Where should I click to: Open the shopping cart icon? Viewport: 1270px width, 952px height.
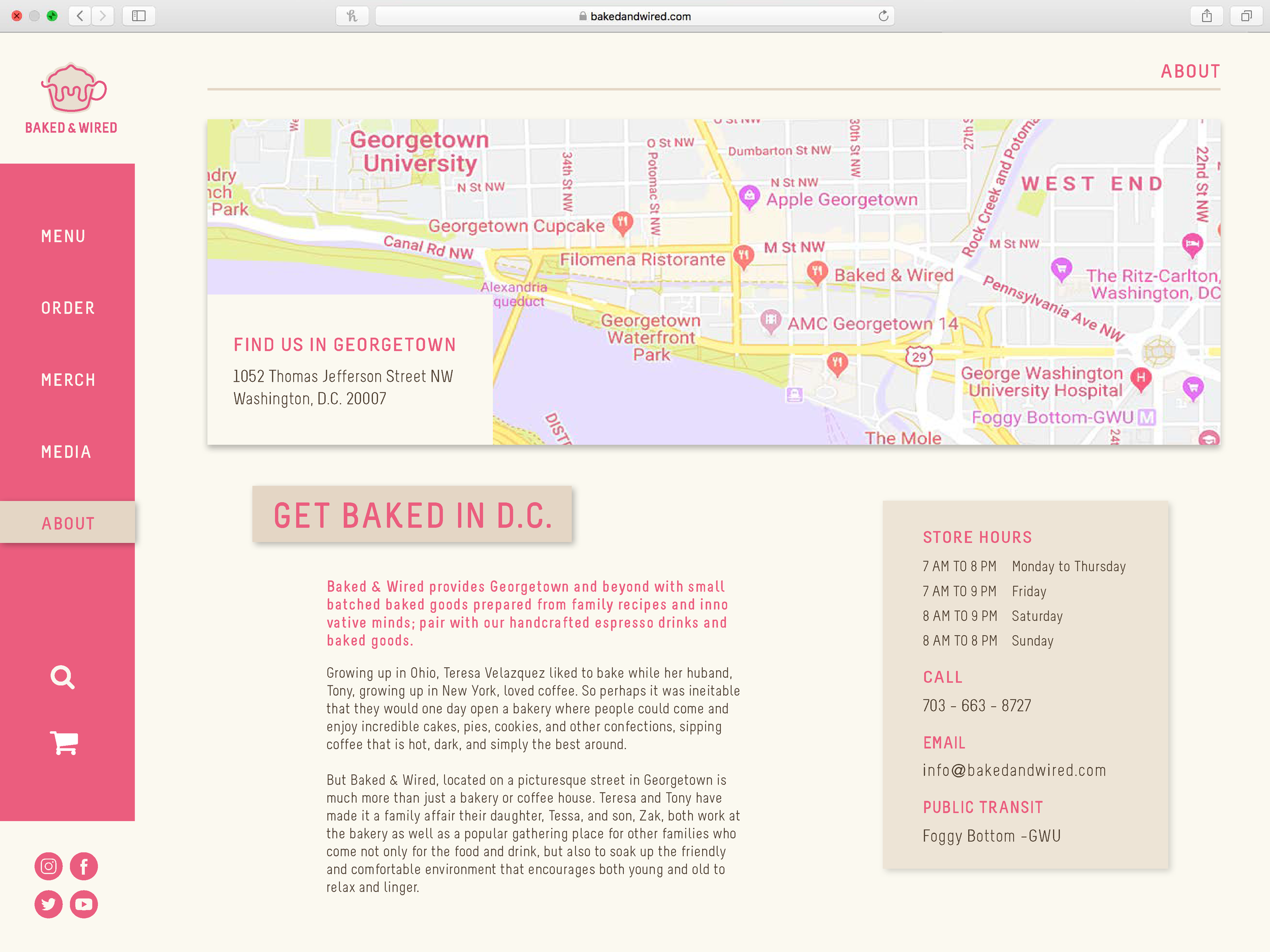pos(63,743)
